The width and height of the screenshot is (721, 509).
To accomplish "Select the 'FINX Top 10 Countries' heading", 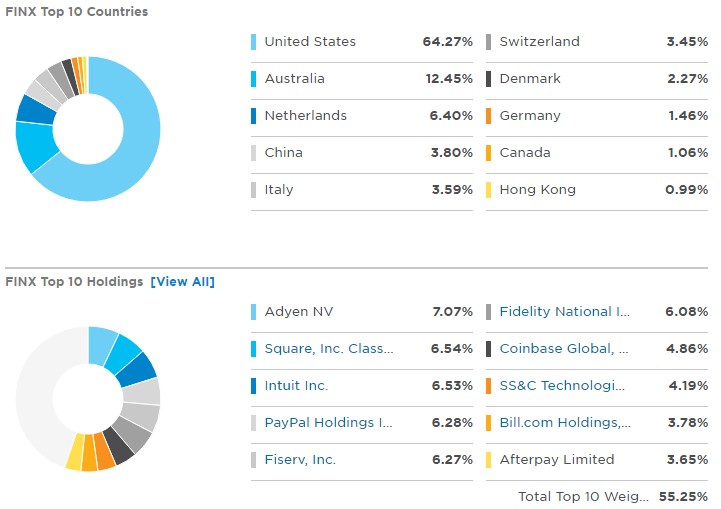I will point(76,11).
